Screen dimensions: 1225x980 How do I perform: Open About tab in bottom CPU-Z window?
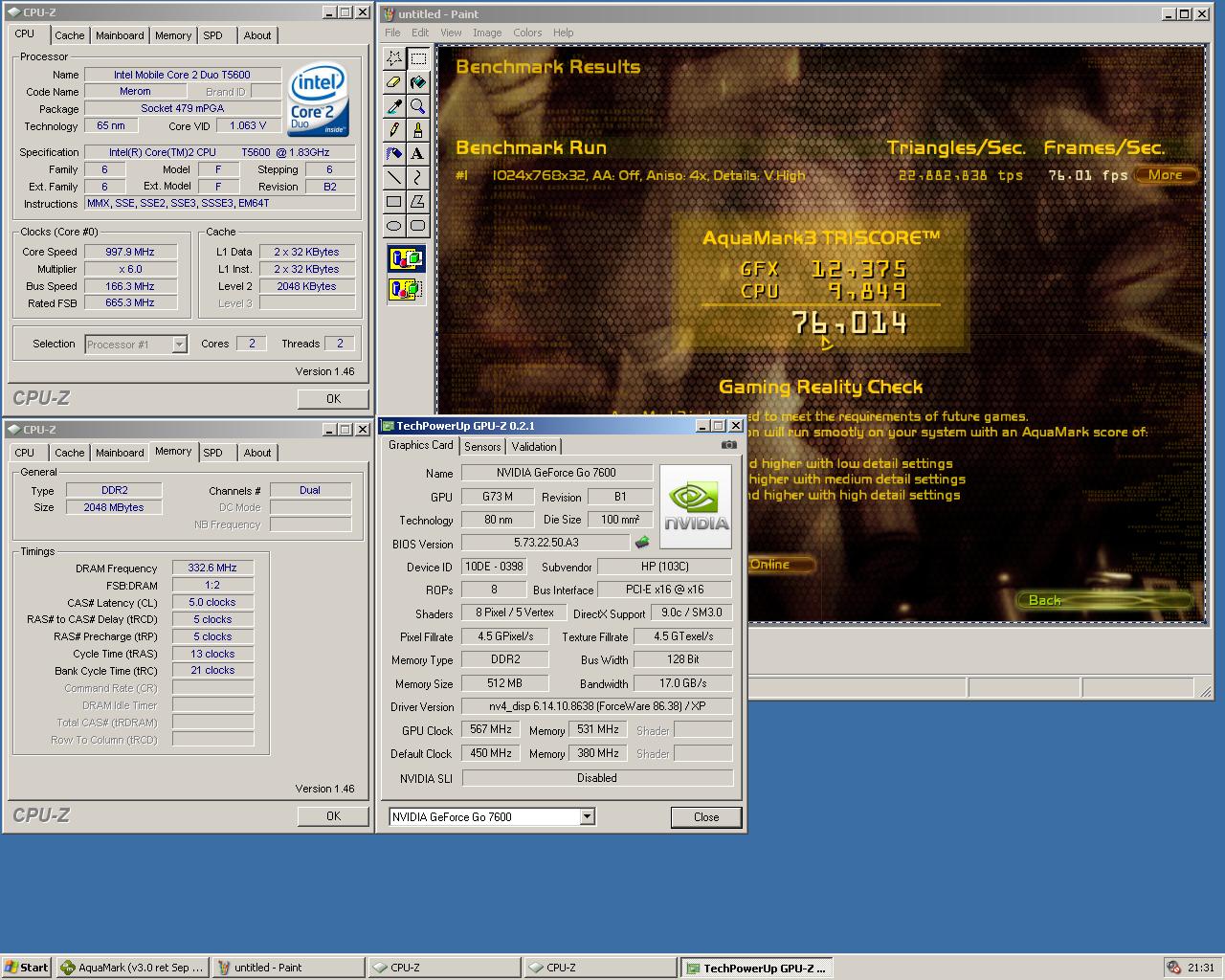pyautogui.click(x=257, y=453)
